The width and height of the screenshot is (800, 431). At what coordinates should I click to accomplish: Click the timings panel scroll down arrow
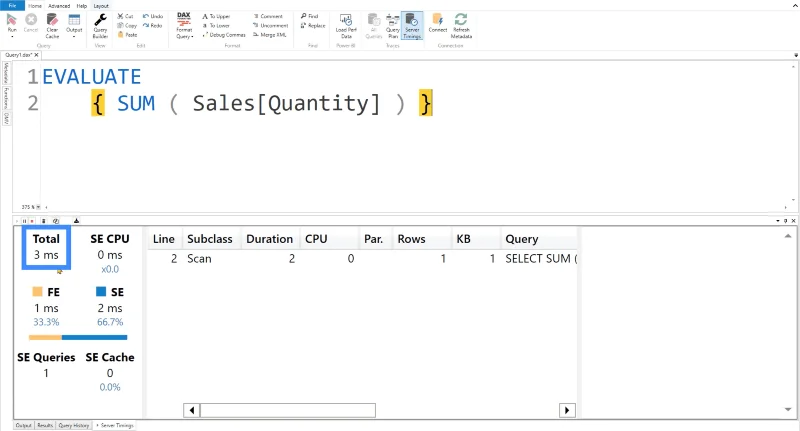788,409
